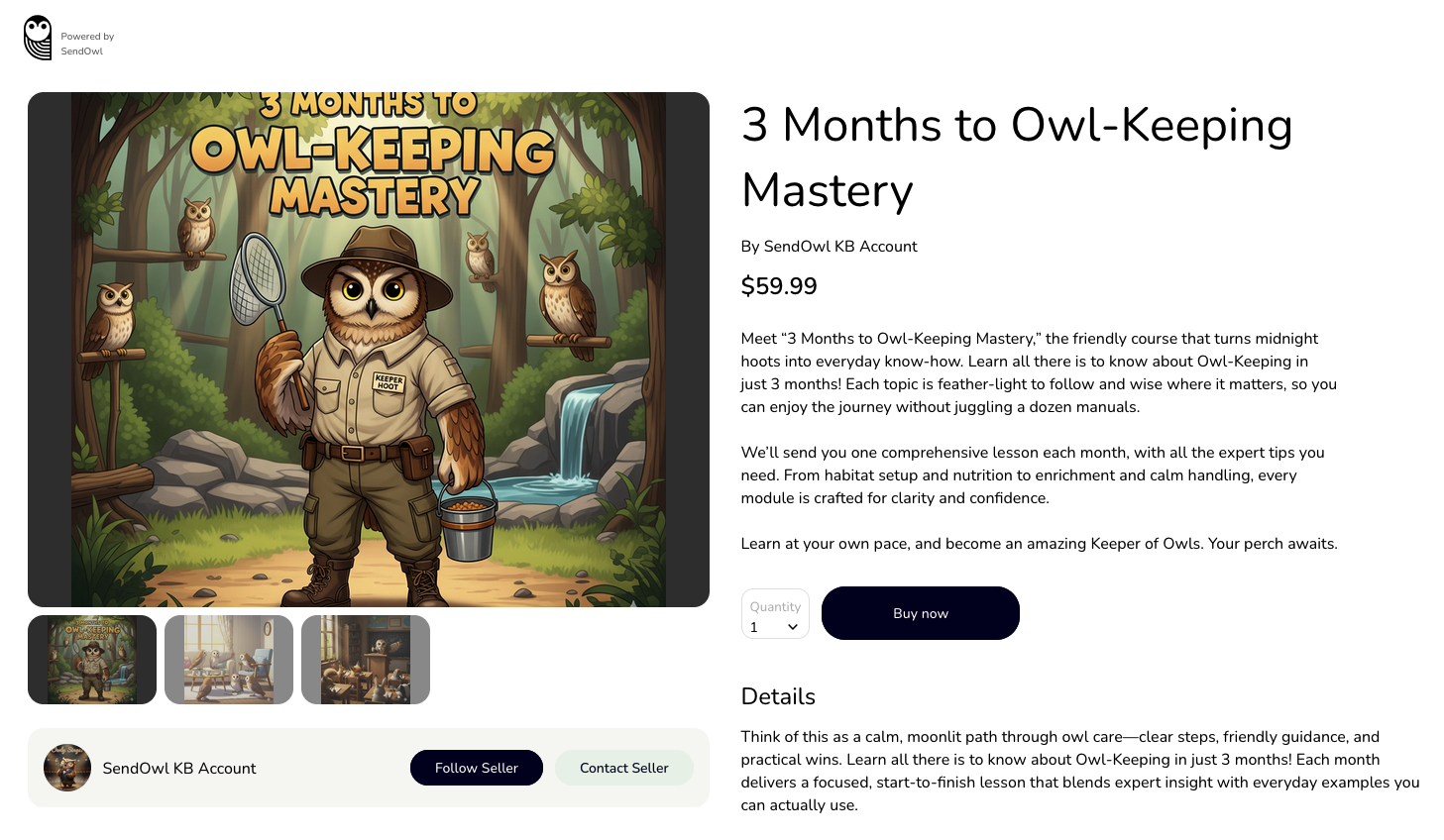The height and width of the screenshot is (840, 1444).
Task: Select the living room owls thumbnail
Action: pyautogui.click(x=229, y=660)
